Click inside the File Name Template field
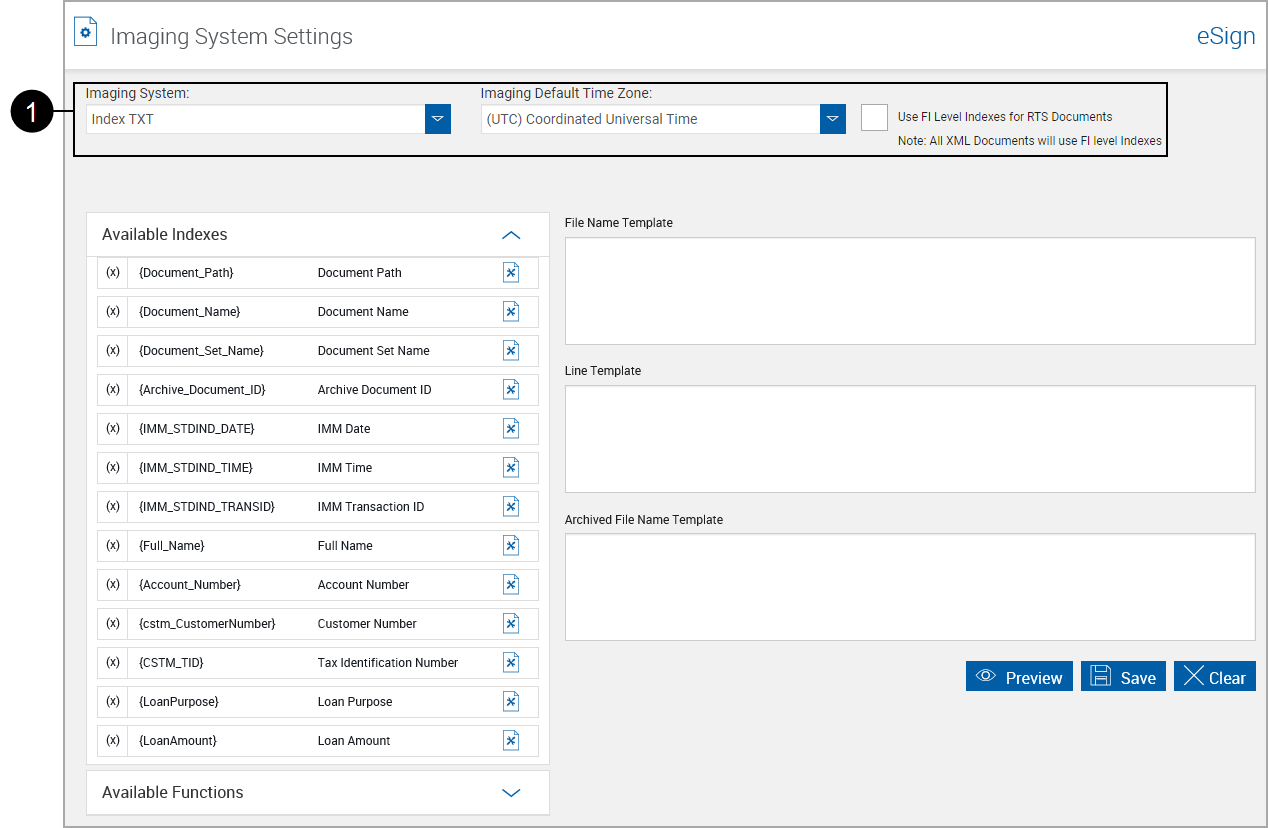 pos(908,290)
